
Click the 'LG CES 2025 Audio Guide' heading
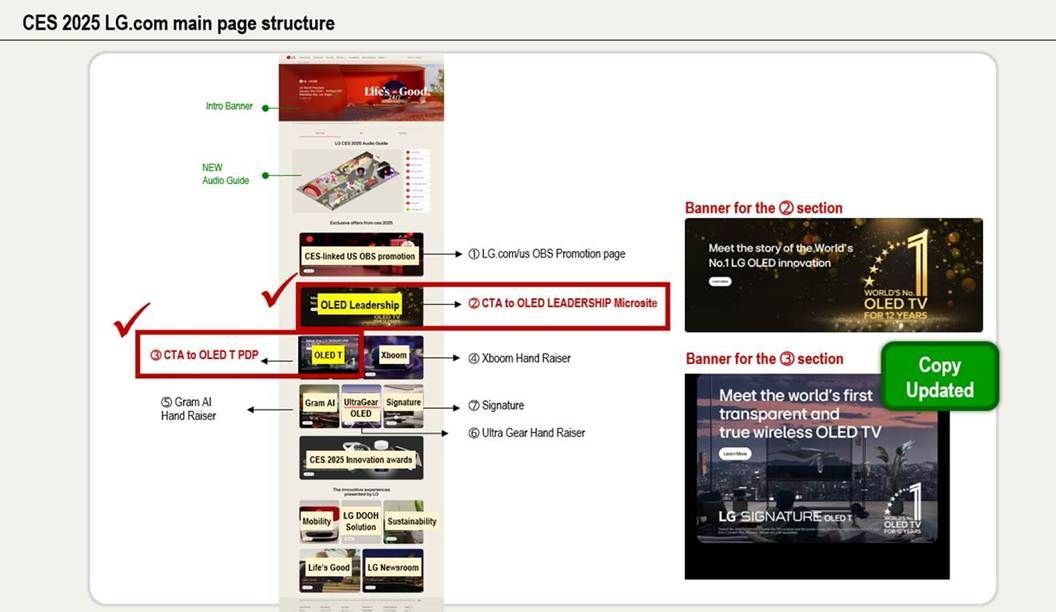pyautogui.click(x=361, y=143)
